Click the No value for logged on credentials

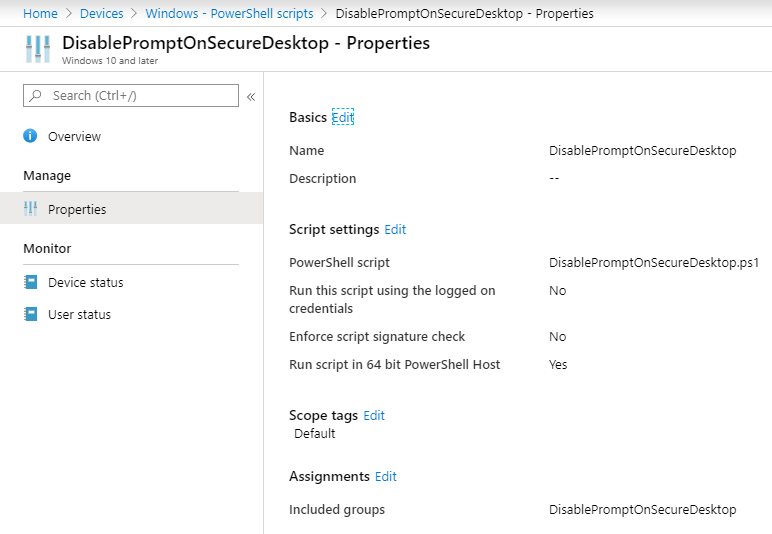[x=557, y=290]
